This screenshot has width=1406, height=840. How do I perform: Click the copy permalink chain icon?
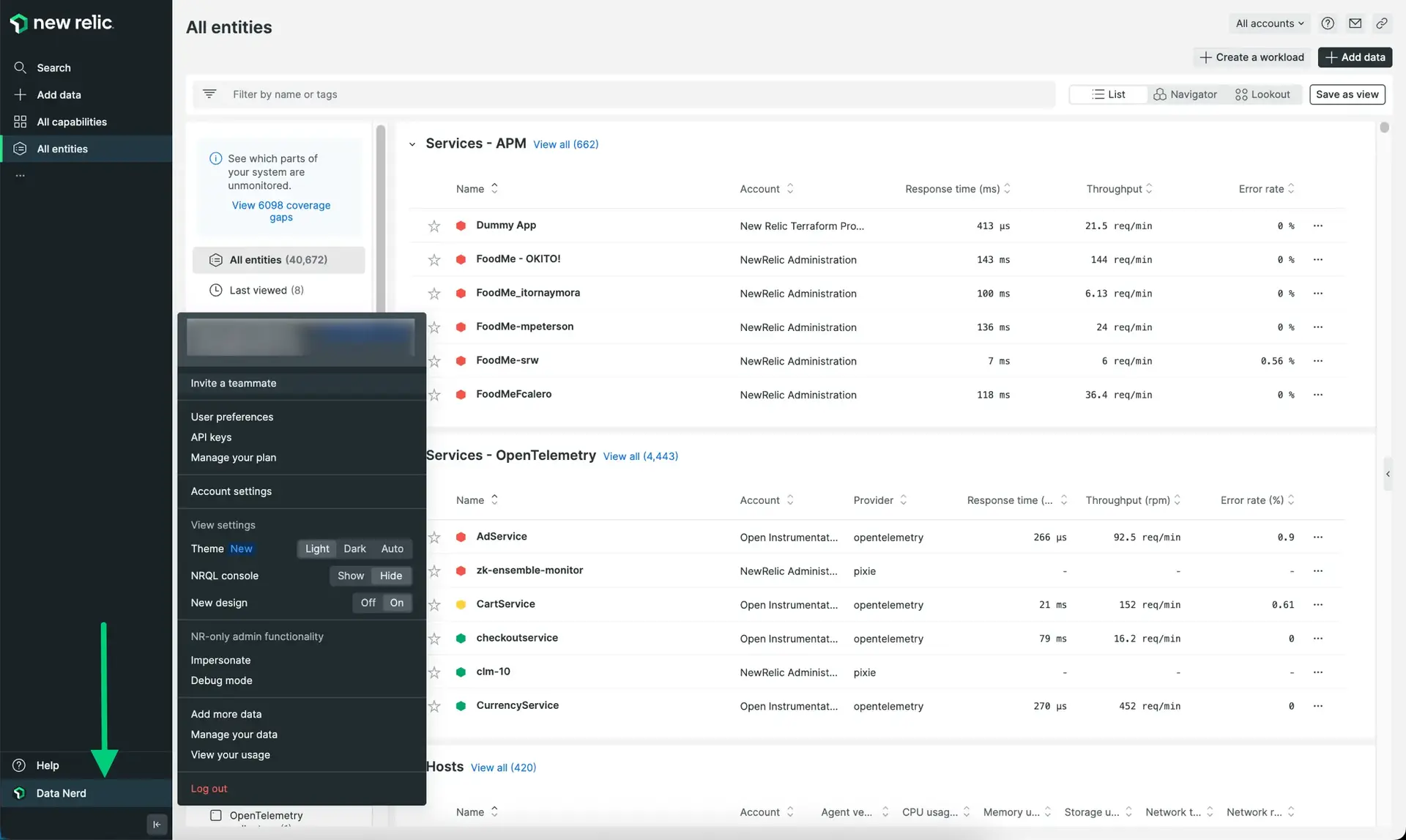[1382, 23]
